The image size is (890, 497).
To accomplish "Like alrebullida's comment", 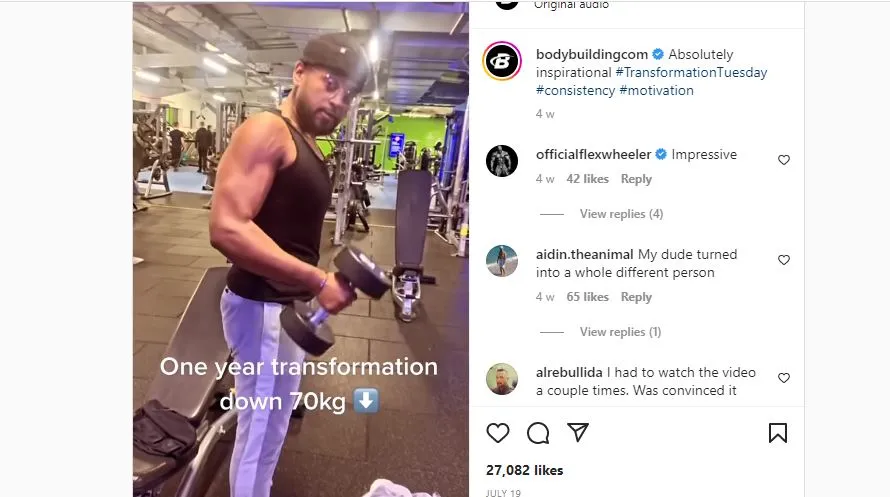I will tap(784, 378).
